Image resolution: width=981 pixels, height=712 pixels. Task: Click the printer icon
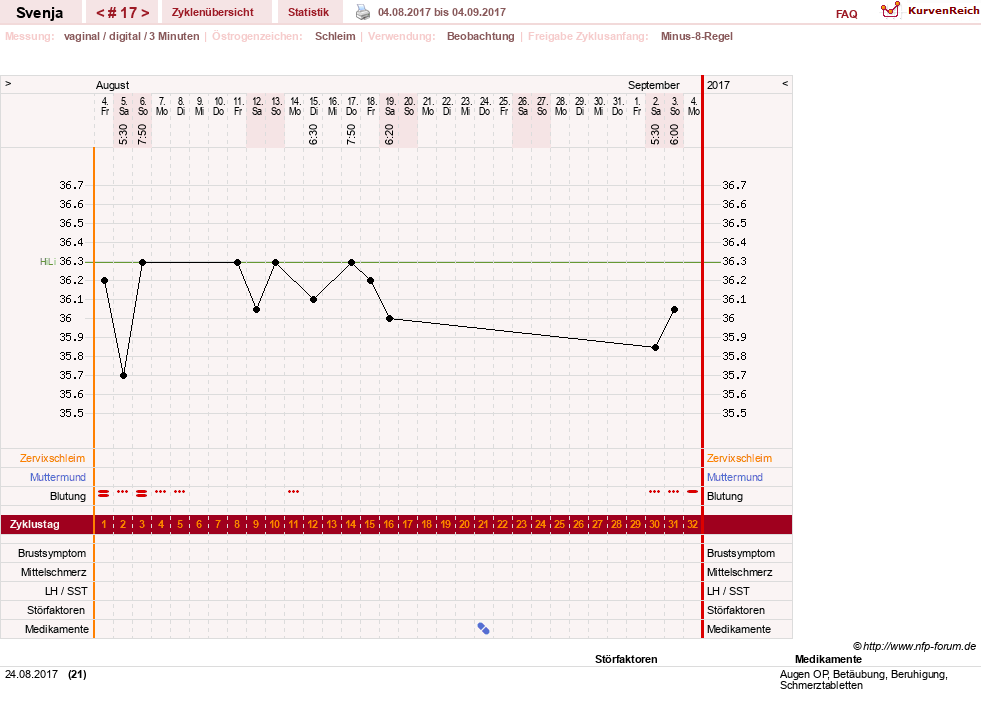point(363,12)
